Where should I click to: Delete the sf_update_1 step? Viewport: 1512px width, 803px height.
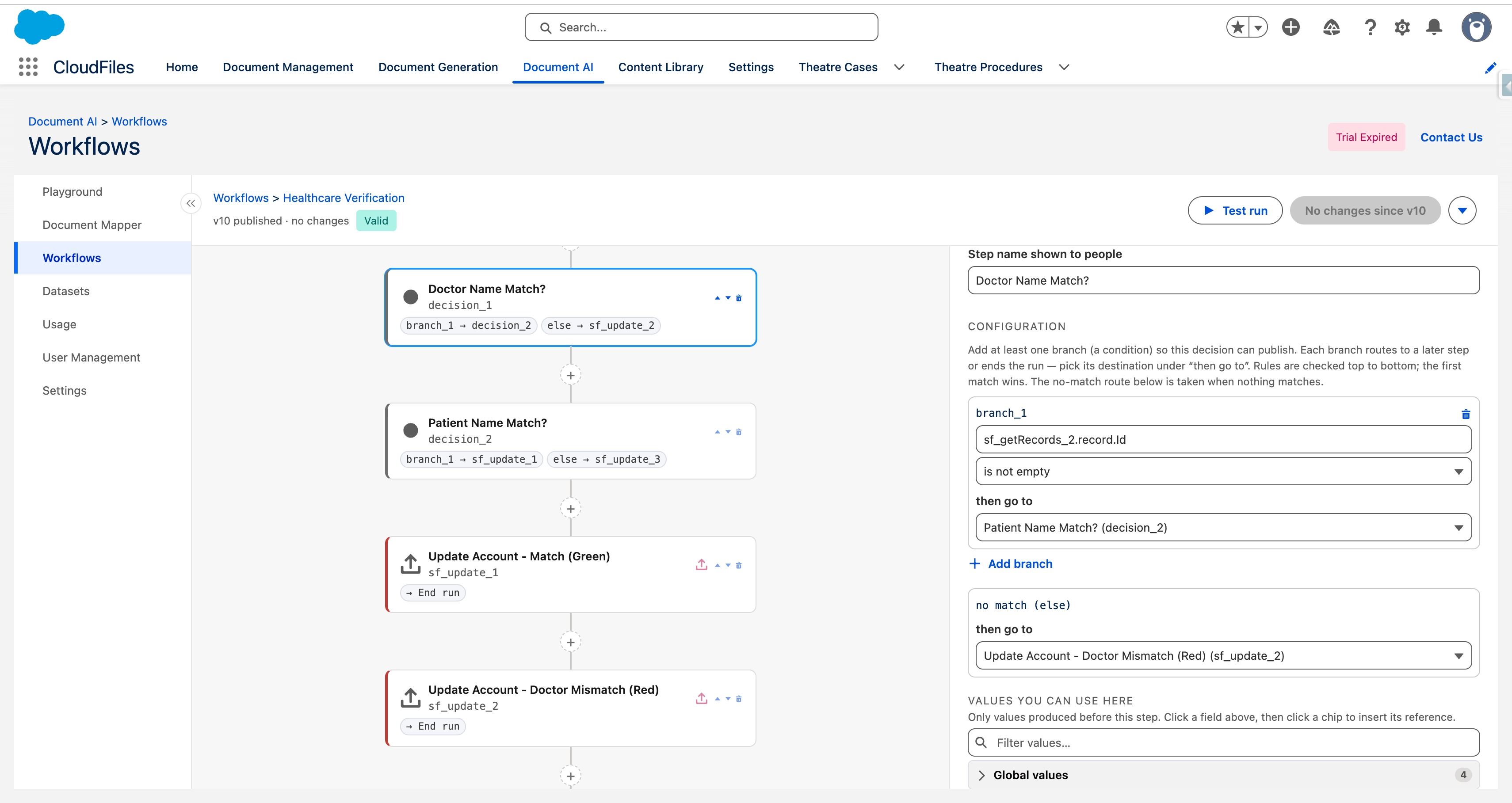coord(738,565)
